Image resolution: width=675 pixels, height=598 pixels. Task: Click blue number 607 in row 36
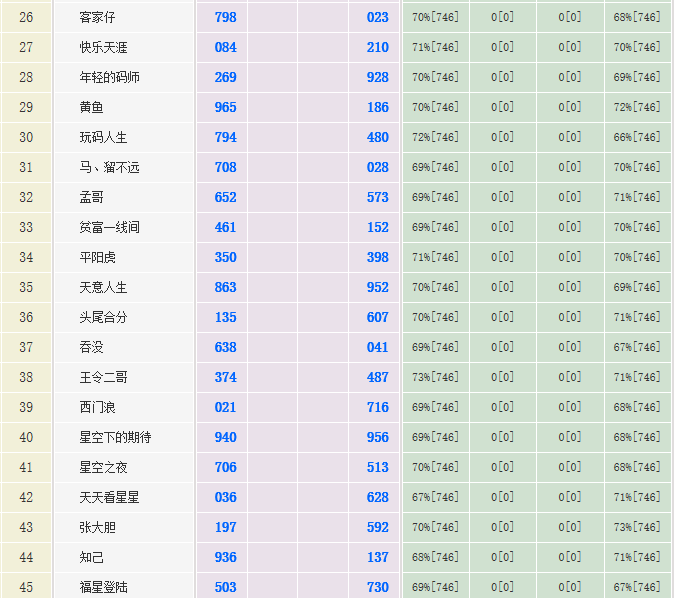[x=378, y=317]
